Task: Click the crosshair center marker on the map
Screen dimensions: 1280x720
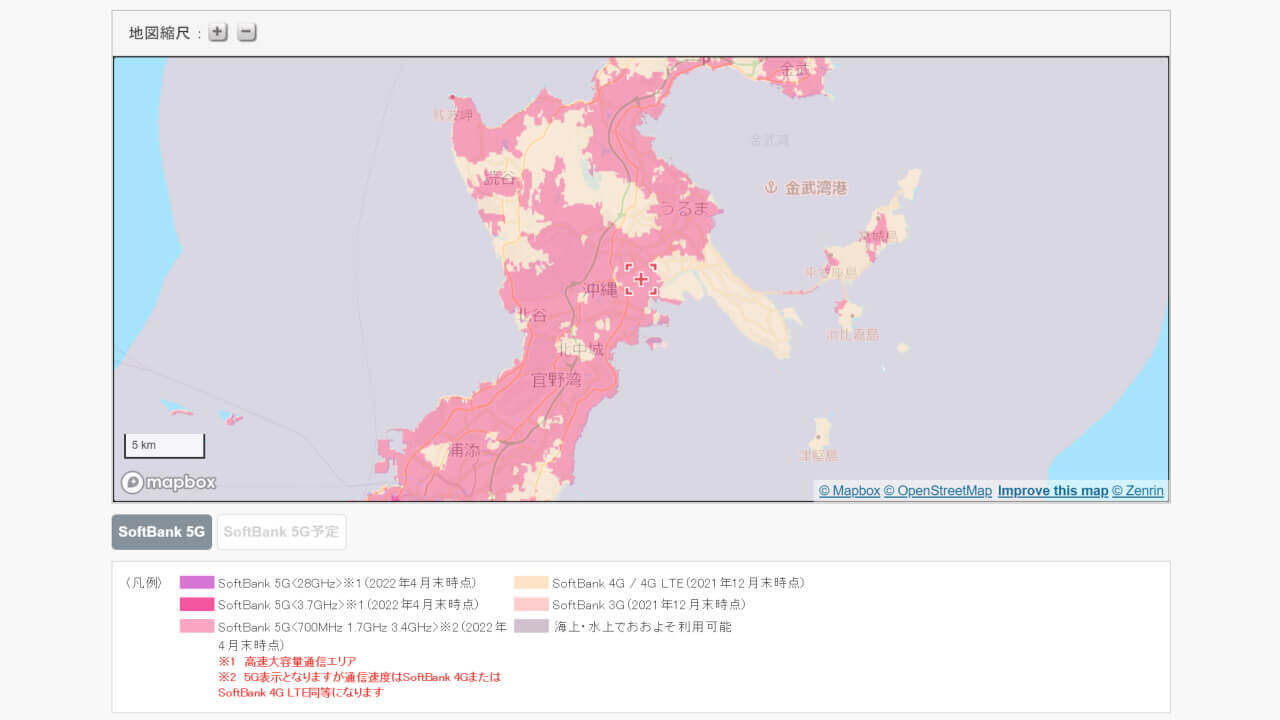Action: tap(641, 281)
